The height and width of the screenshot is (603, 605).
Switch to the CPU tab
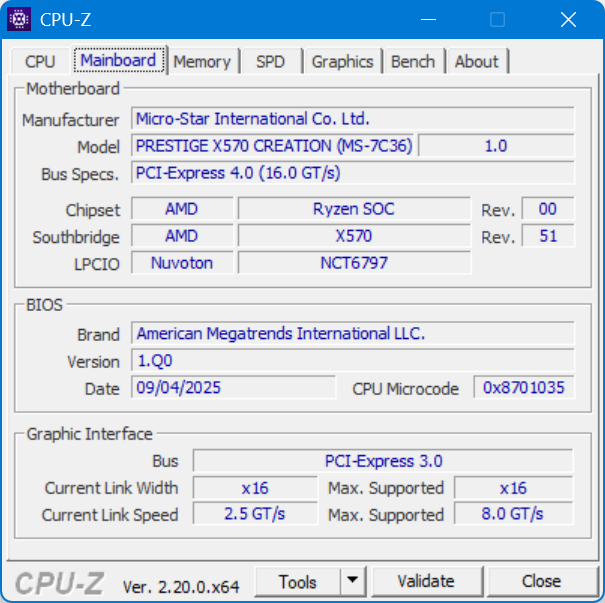click(40, 61)
